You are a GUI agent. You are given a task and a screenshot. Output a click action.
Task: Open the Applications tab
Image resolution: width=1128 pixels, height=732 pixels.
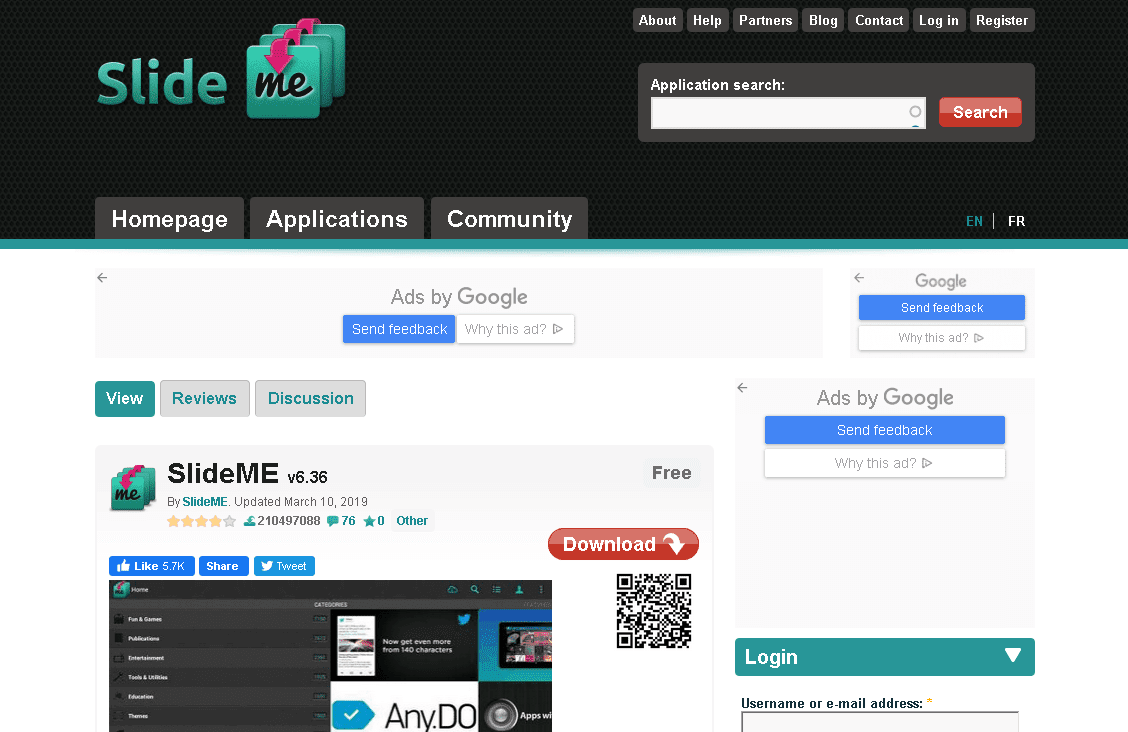[x=337, y=219]
